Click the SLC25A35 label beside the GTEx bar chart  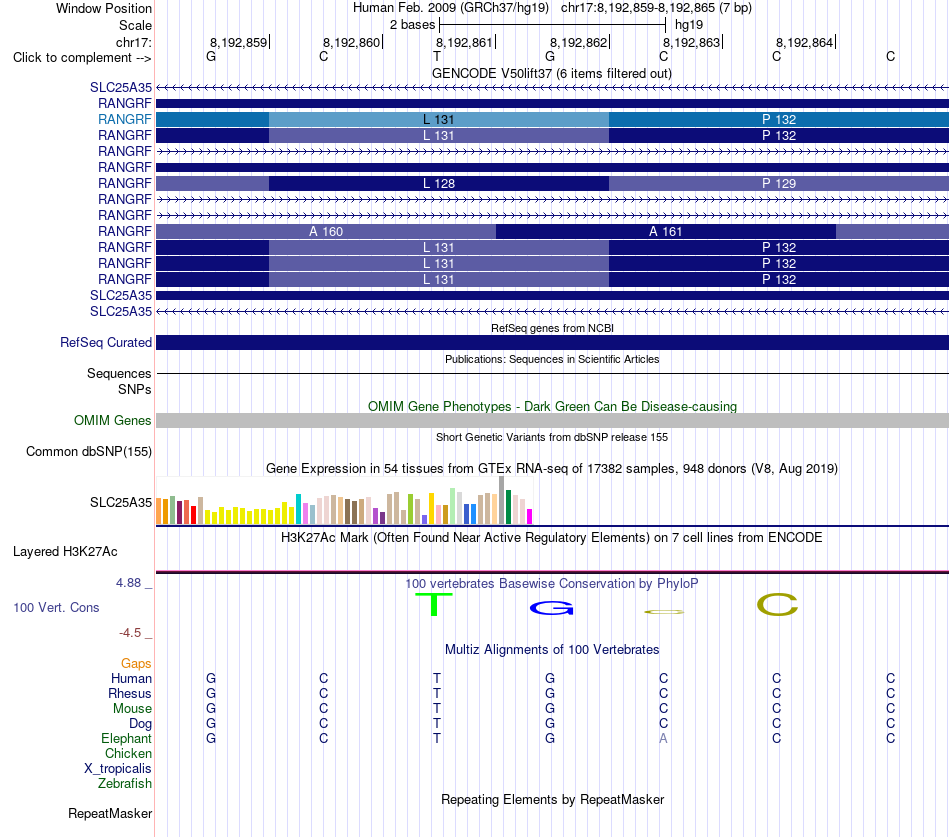[x=121, y=502]
